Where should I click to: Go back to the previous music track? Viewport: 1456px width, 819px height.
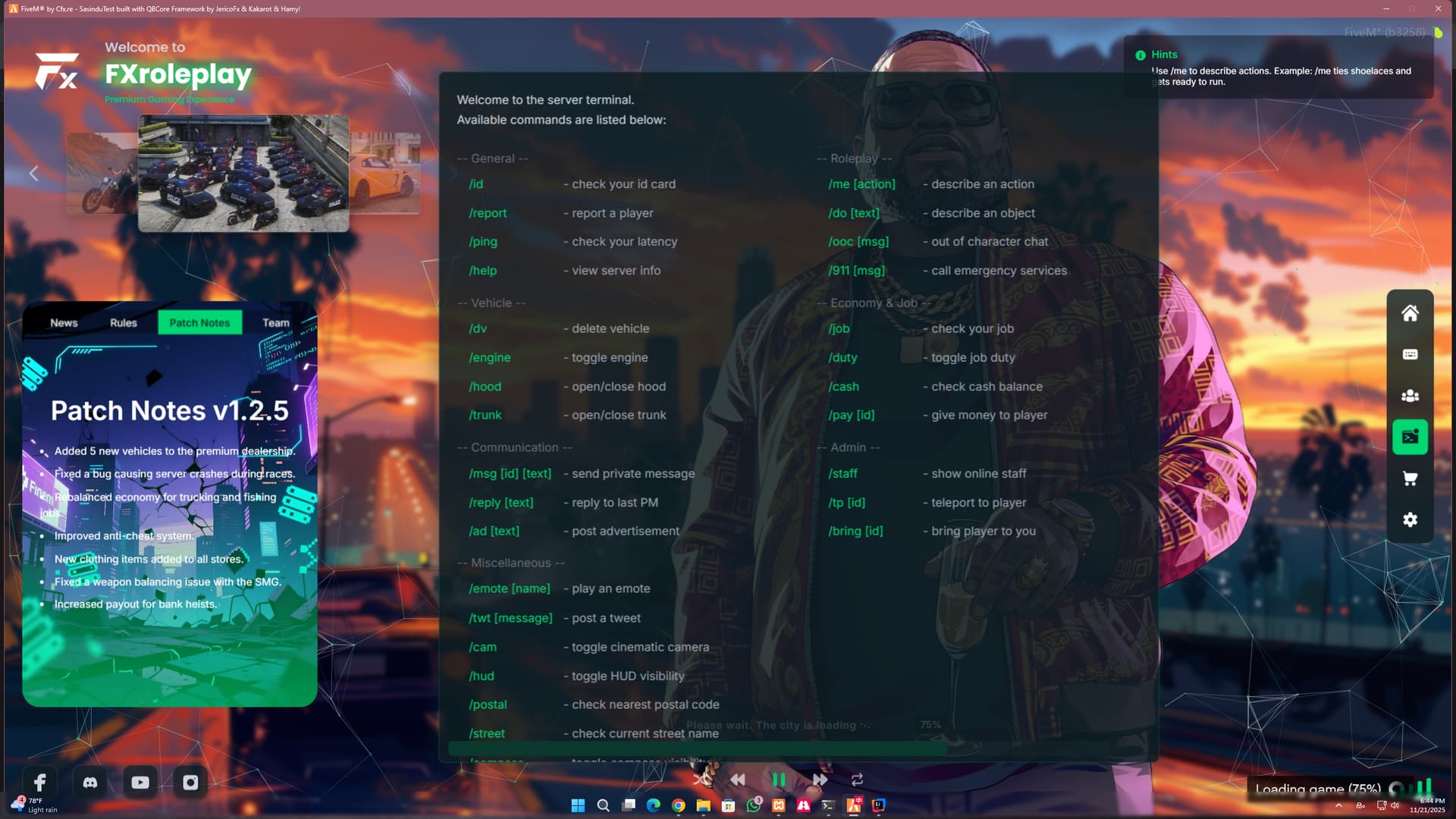737,780
